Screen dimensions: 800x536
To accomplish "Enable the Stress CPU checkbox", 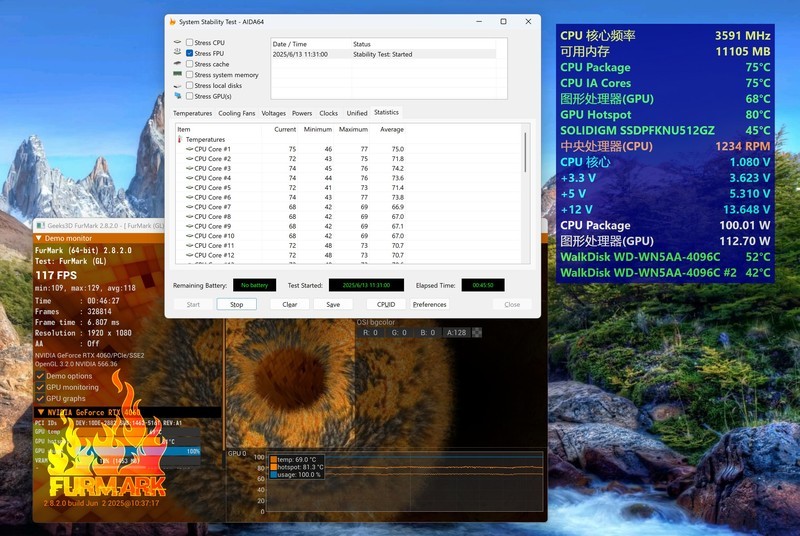I will click(190, 43).
